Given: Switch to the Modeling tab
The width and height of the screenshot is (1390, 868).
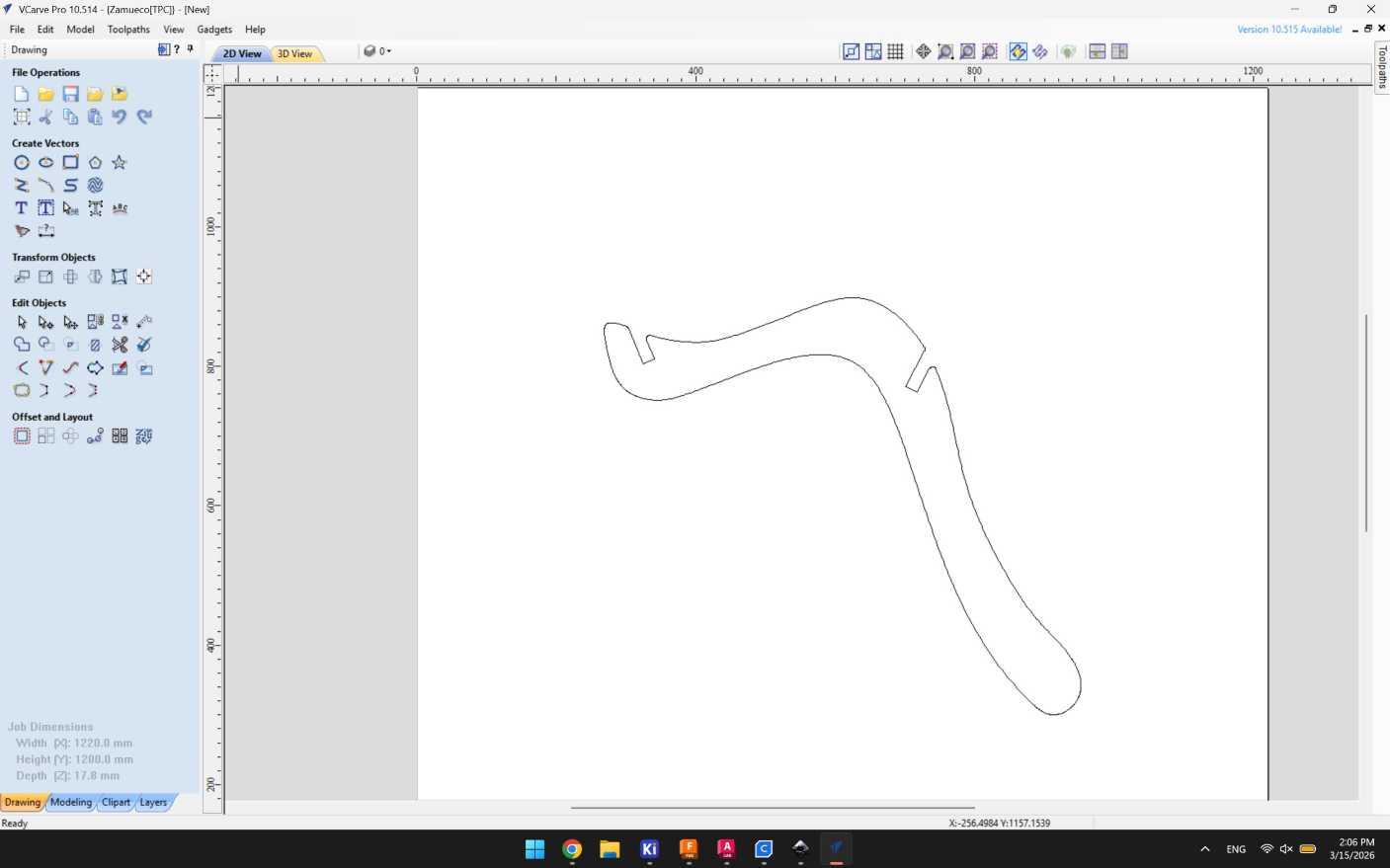Looking at the screenshot, I should click(71, 802).
